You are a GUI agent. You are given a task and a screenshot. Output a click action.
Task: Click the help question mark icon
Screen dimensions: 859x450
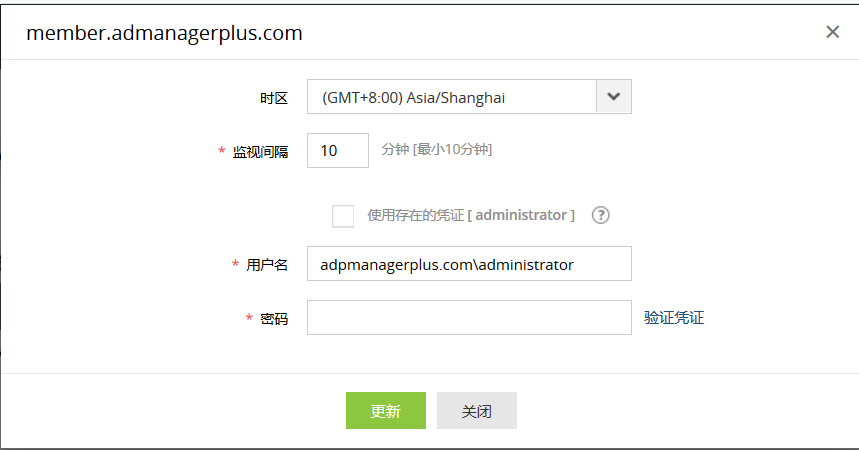(x=601, y=215)
